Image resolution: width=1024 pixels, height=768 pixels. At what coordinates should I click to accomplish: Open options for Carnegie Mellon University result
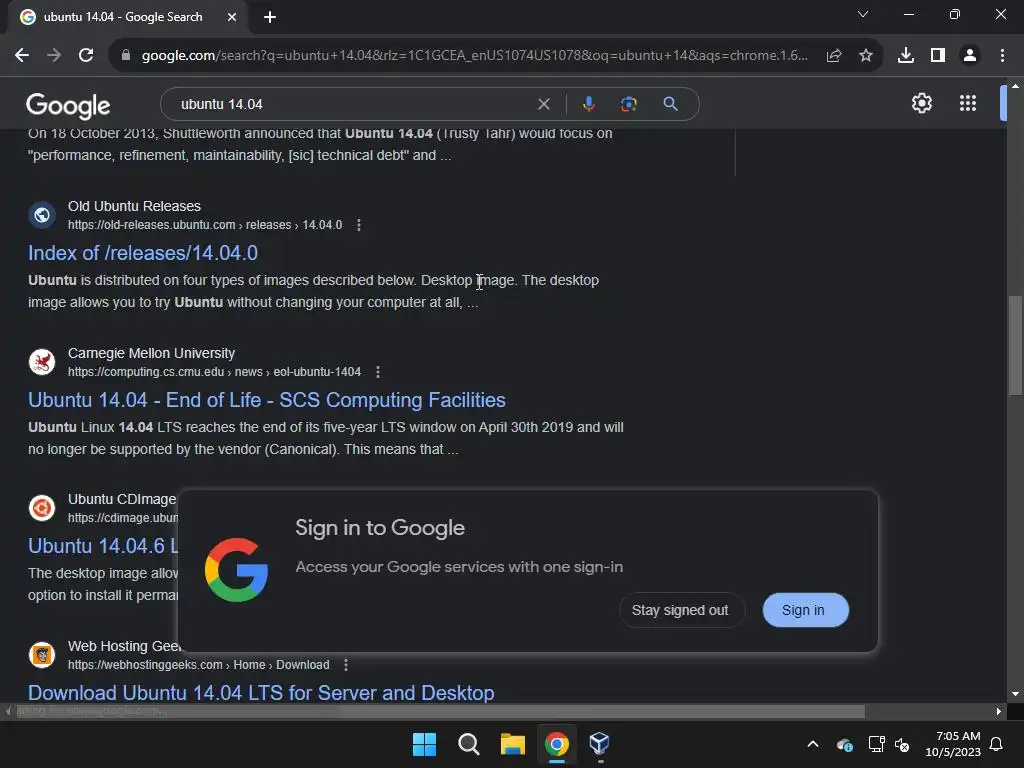coord(377,372)
